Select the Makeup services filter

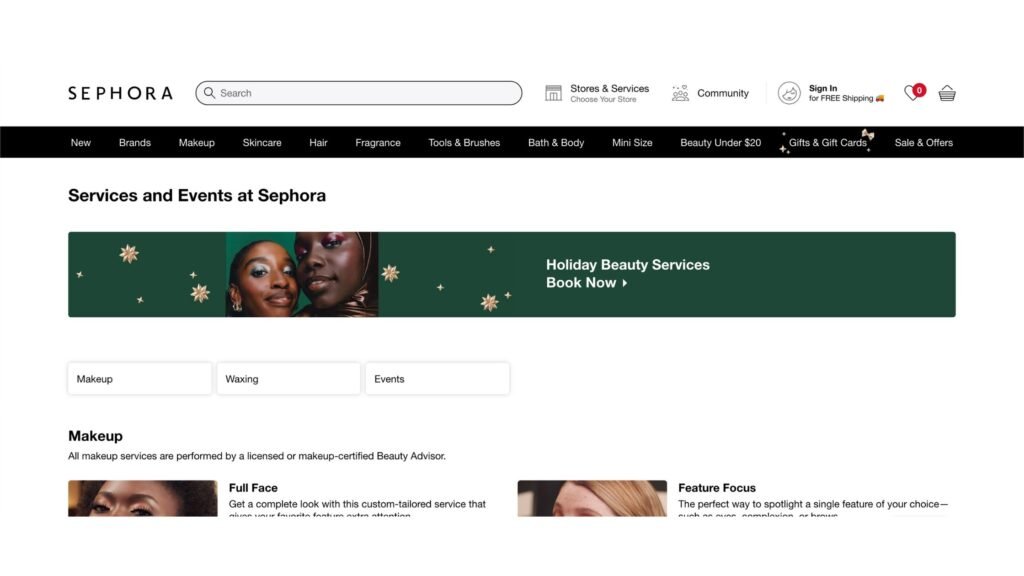(140, 379)
